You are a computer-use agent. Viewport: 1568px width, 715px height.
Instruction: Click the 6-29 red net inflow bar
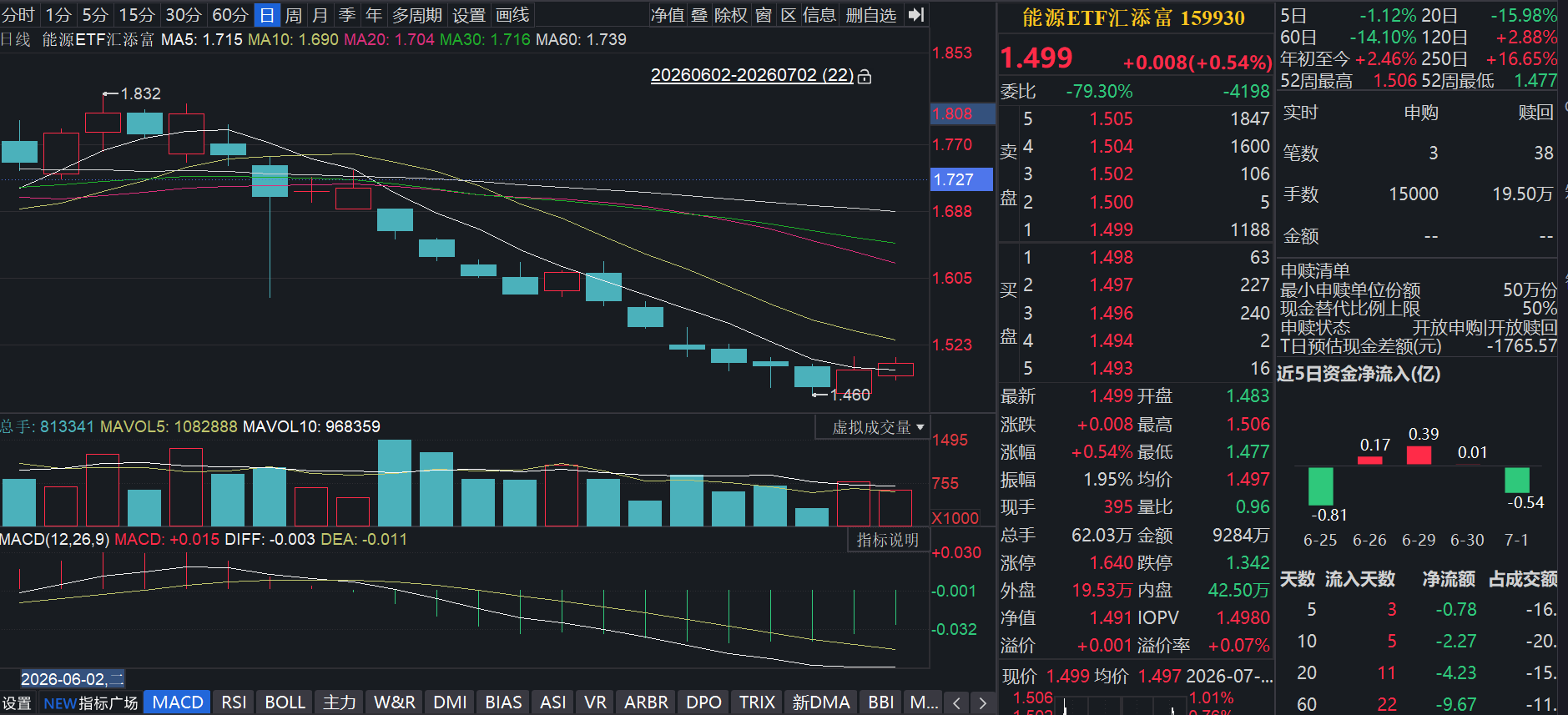tap(1419, 455)
